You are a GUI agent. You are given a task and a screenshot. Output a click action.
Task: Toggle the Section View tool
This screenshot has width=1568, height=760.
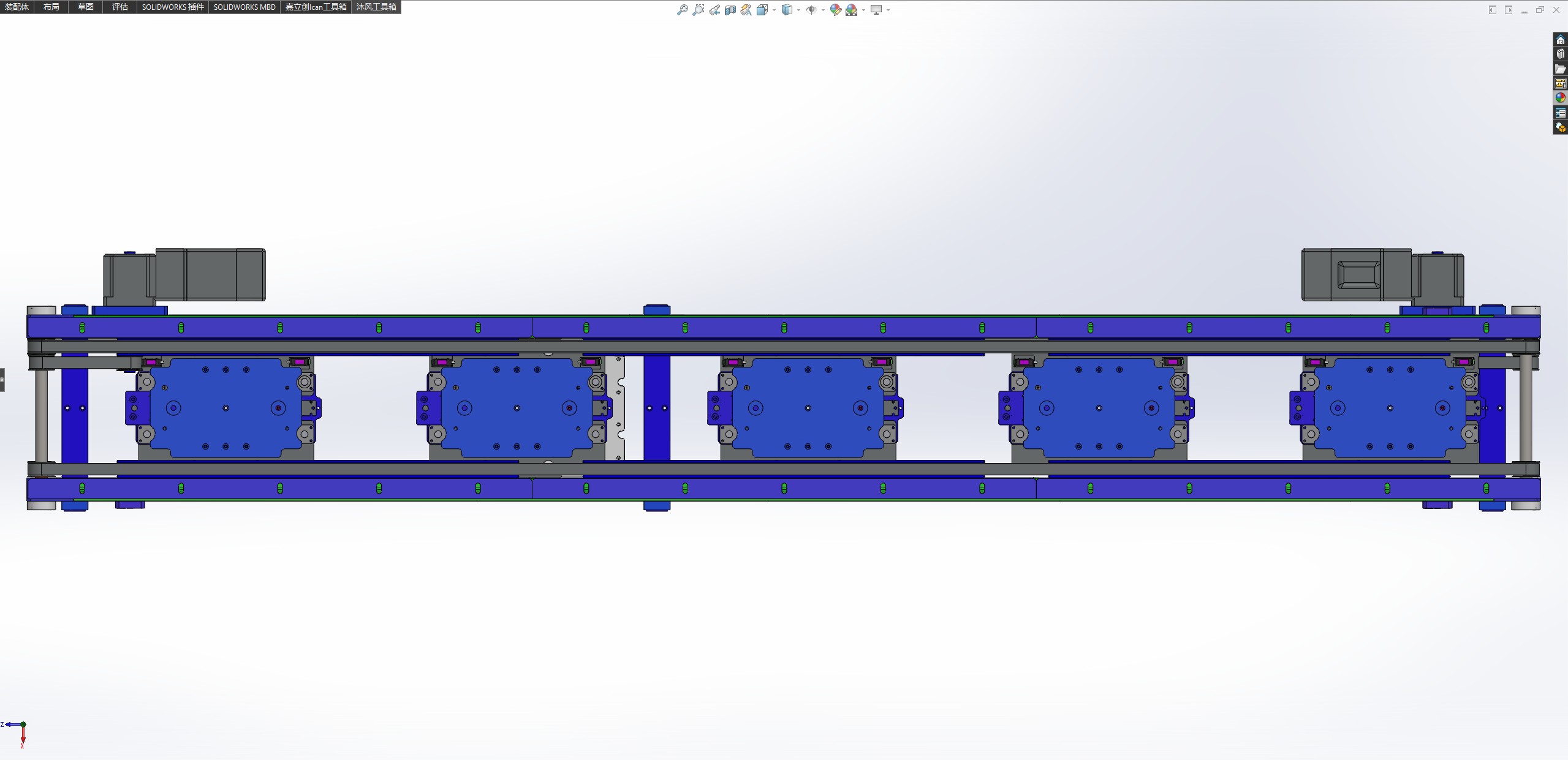(x=730, y=10)
